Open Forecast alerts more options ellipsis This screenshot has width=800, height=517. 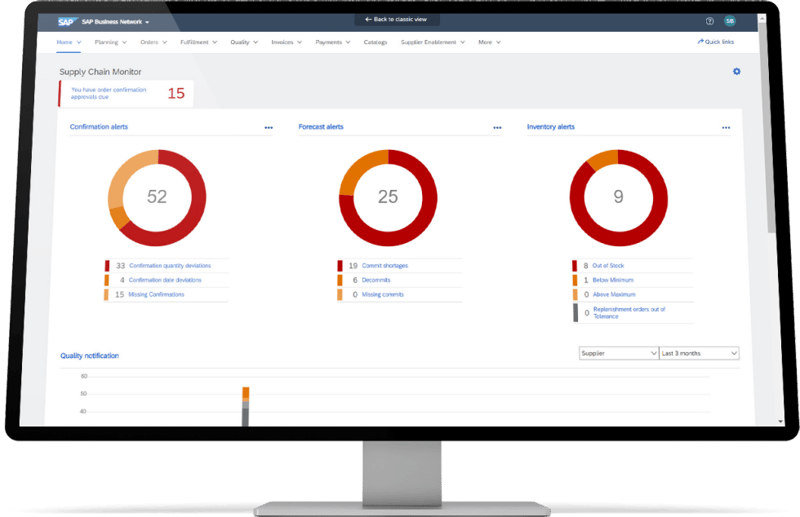(x=497, y=128)
